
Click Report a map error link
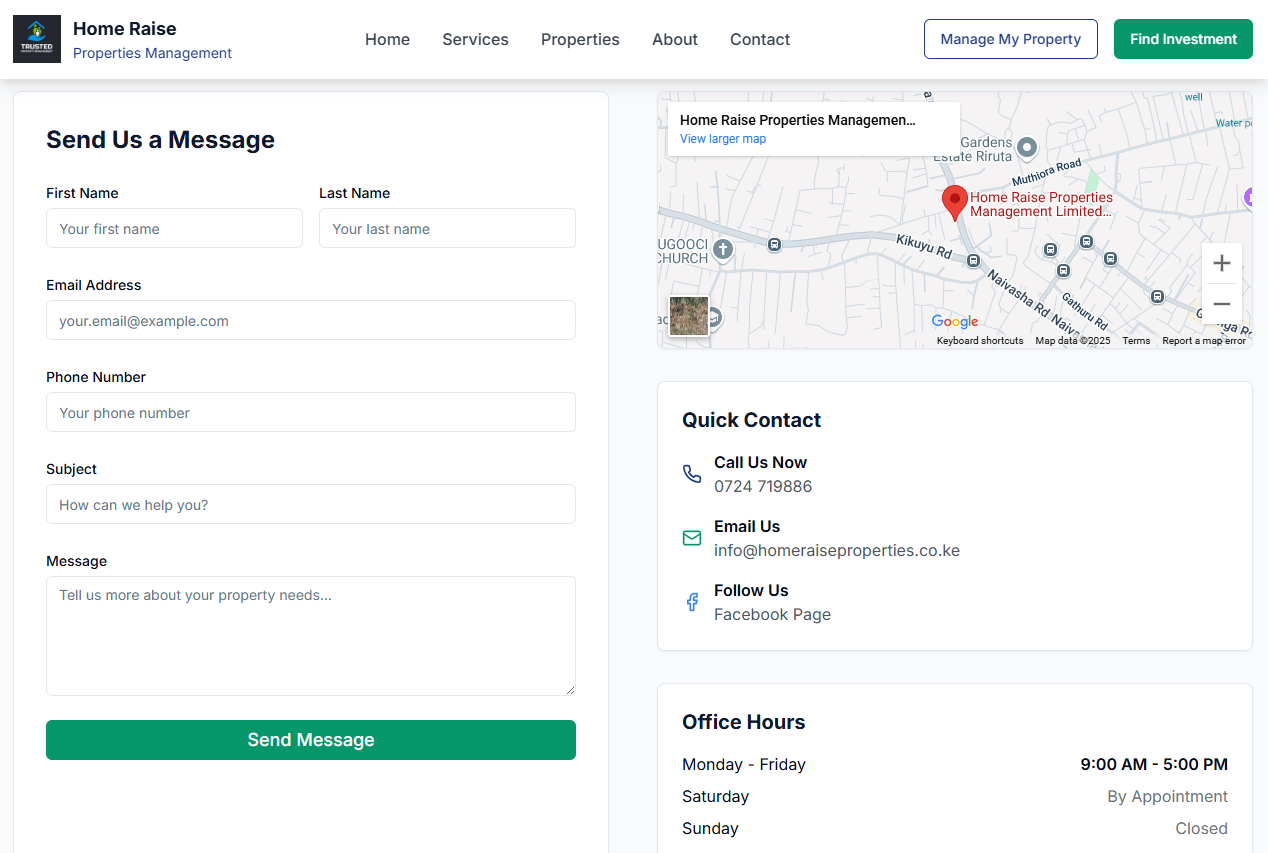tap(1204, 341)
